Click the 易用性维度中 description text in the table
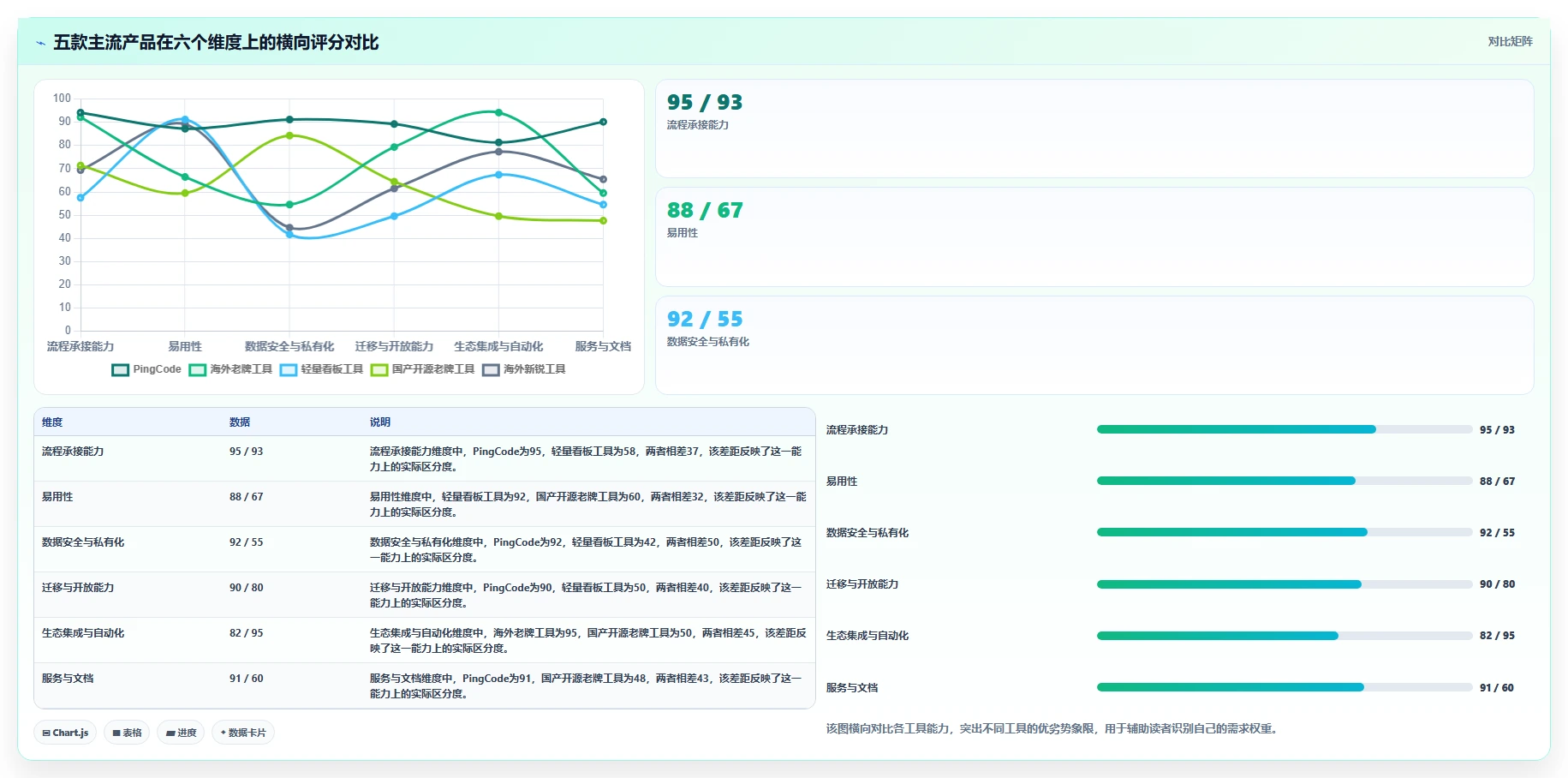Viewport: 1568px width, 778px height. point(588,504)
